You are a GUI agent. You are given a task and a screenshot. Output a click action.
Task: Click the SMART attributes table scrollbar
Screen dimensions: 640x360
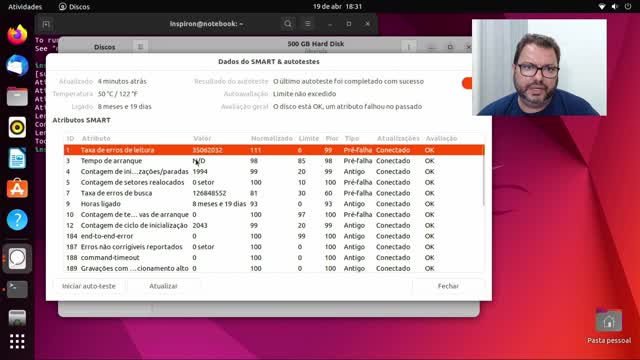(x=484, y=176)
